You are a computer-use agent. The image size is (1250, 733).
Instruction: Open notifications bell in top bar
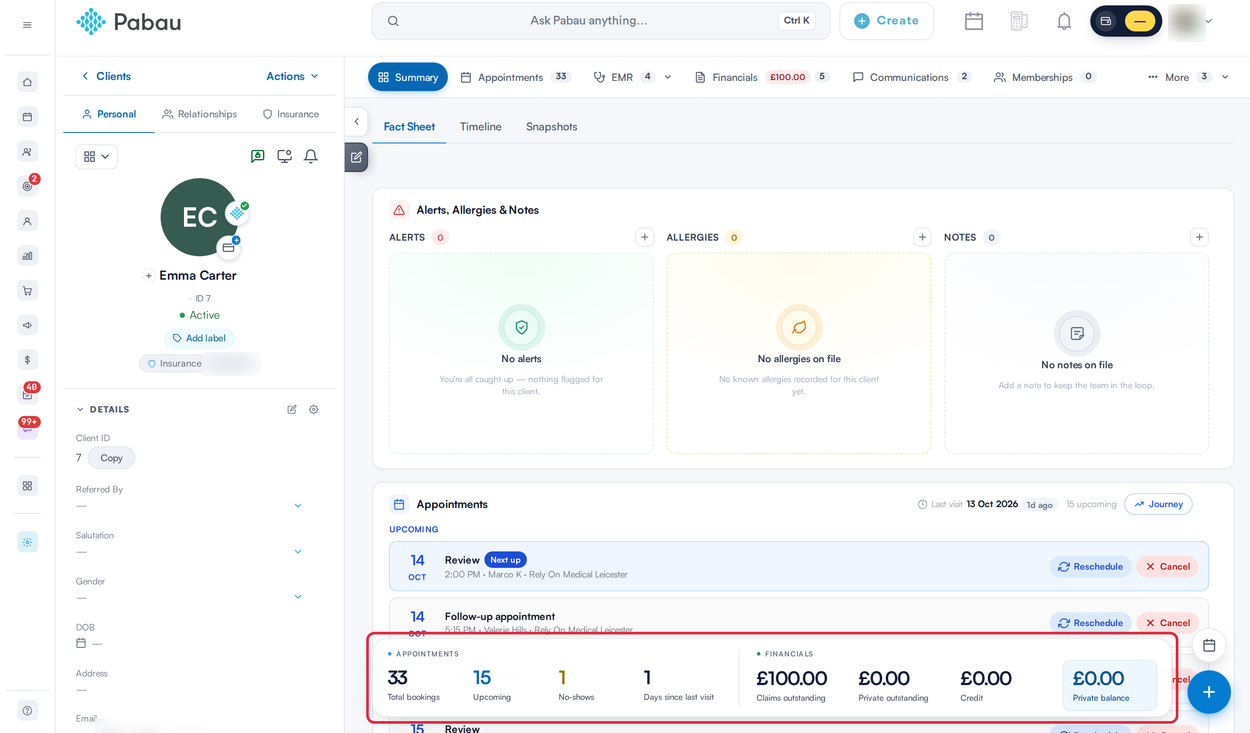coord(1064,21)
